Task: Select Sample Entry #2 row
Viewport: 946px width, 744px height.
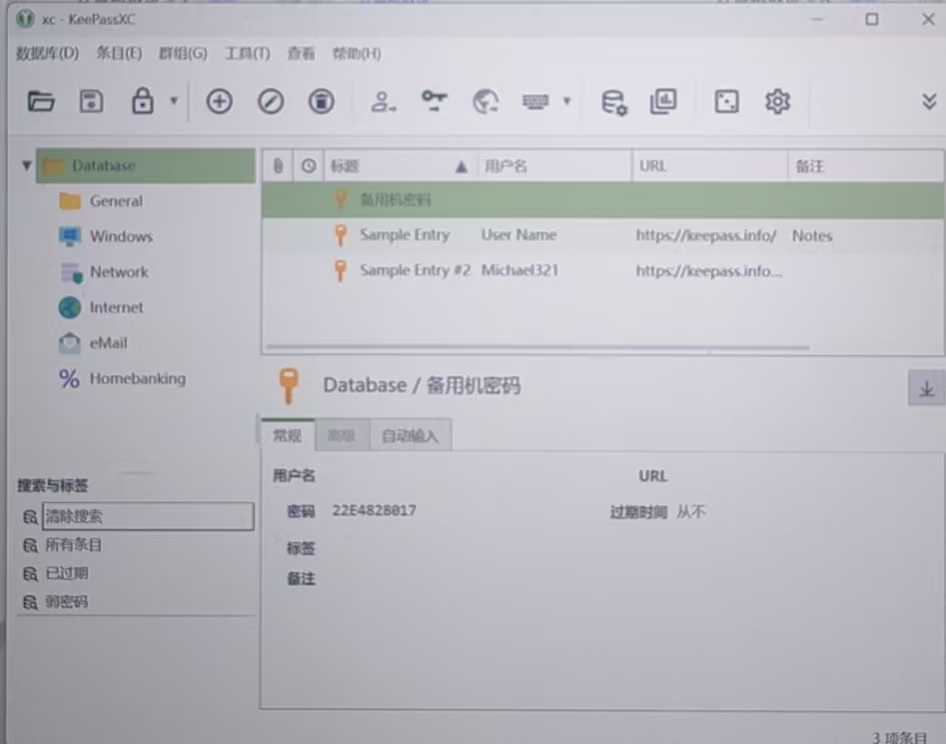Action: tap(603, 270)
